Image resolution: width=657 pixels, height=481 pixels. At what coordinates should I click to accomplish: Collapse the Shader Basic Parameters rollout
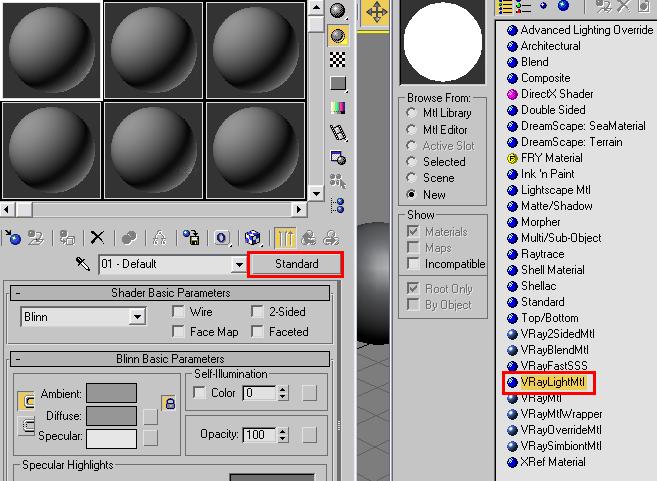170,293
